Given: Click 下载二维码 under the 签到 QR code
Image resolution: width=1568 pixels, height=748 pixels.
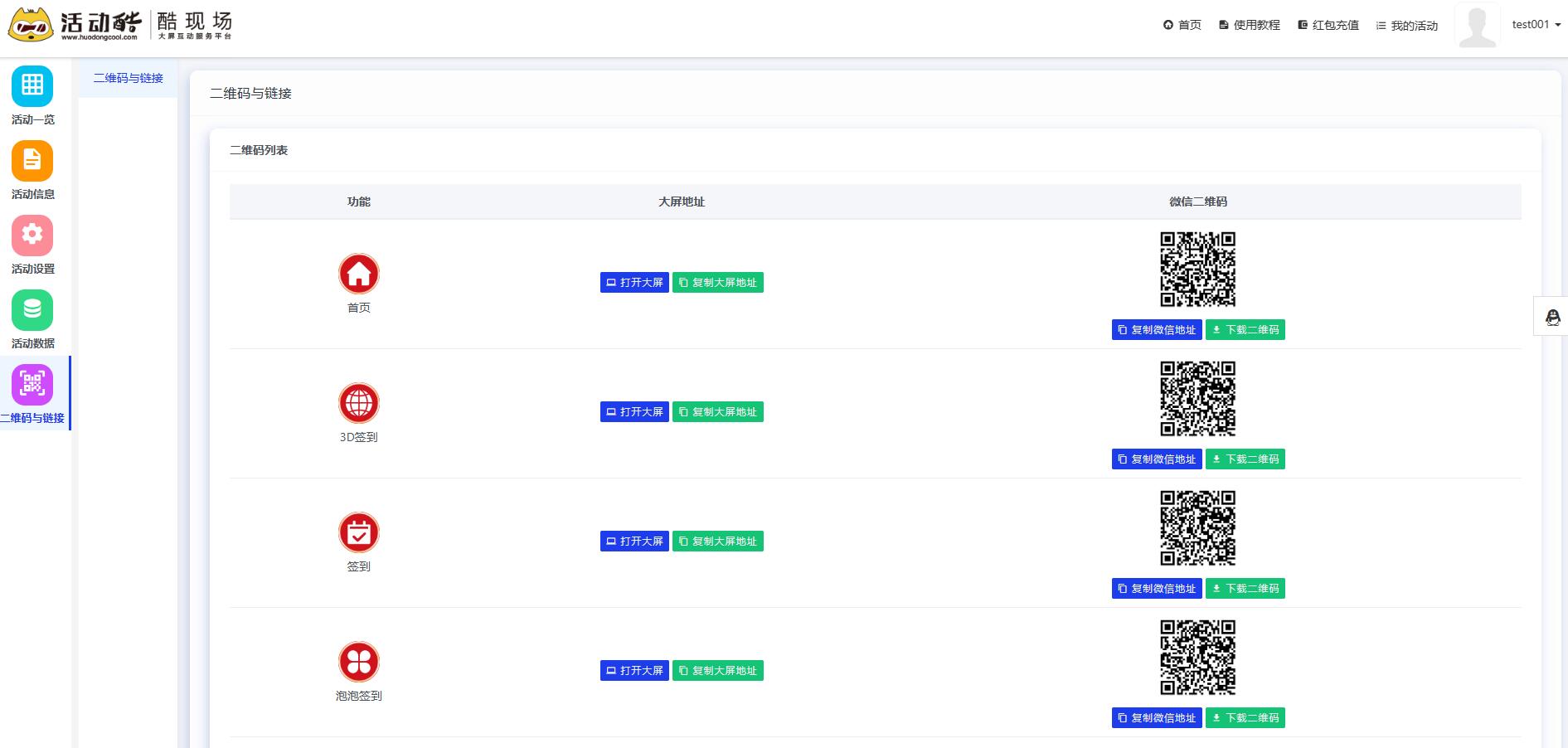Looking at the screenshot, I should click(x=1245, y=589).
